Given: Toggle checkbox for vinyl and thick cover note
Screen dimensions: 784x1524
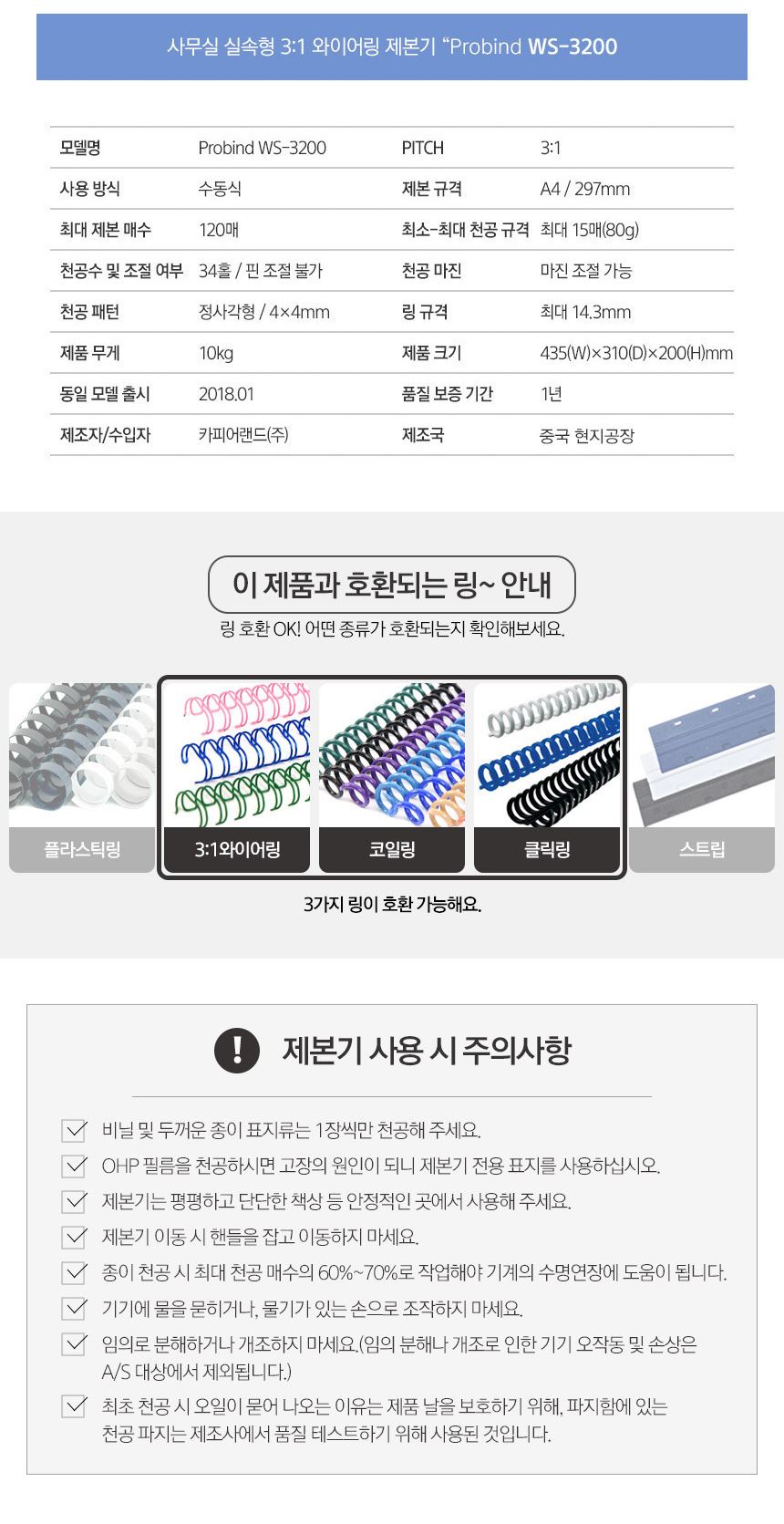Looking at the screenshot, I should point(74,1131).
